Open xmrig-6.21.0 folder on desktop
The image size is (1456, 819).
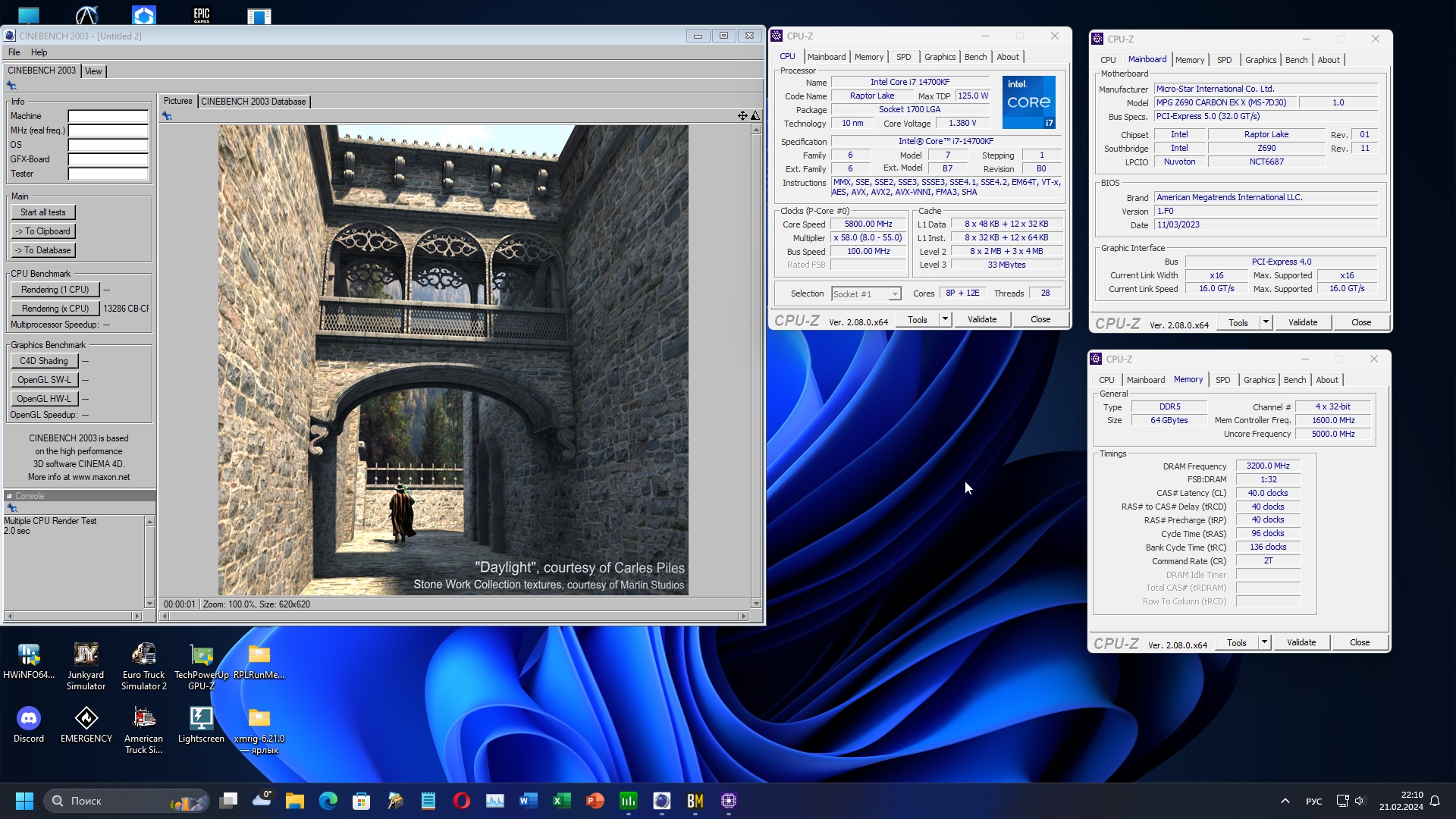pyautogui.click(x=259, y=730)
